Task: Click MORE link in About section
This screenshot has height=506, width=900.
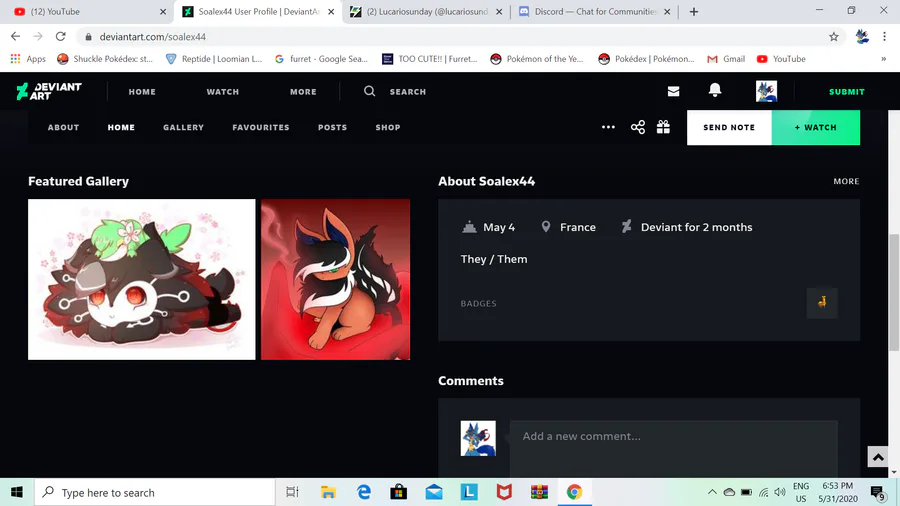Action: pyautogui.click(x=846, y=181)
